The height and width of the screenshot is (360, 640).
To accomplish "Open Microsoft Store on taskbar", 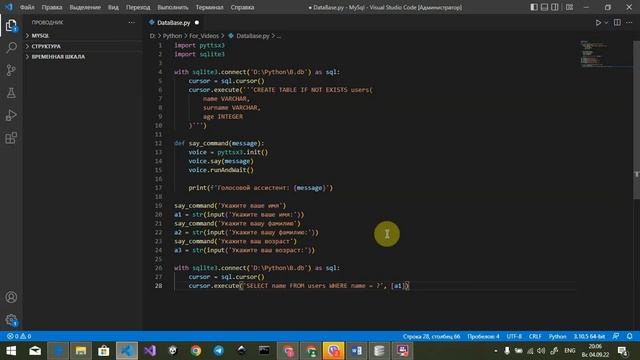I will pyautogui.click(x=104, y=351).
